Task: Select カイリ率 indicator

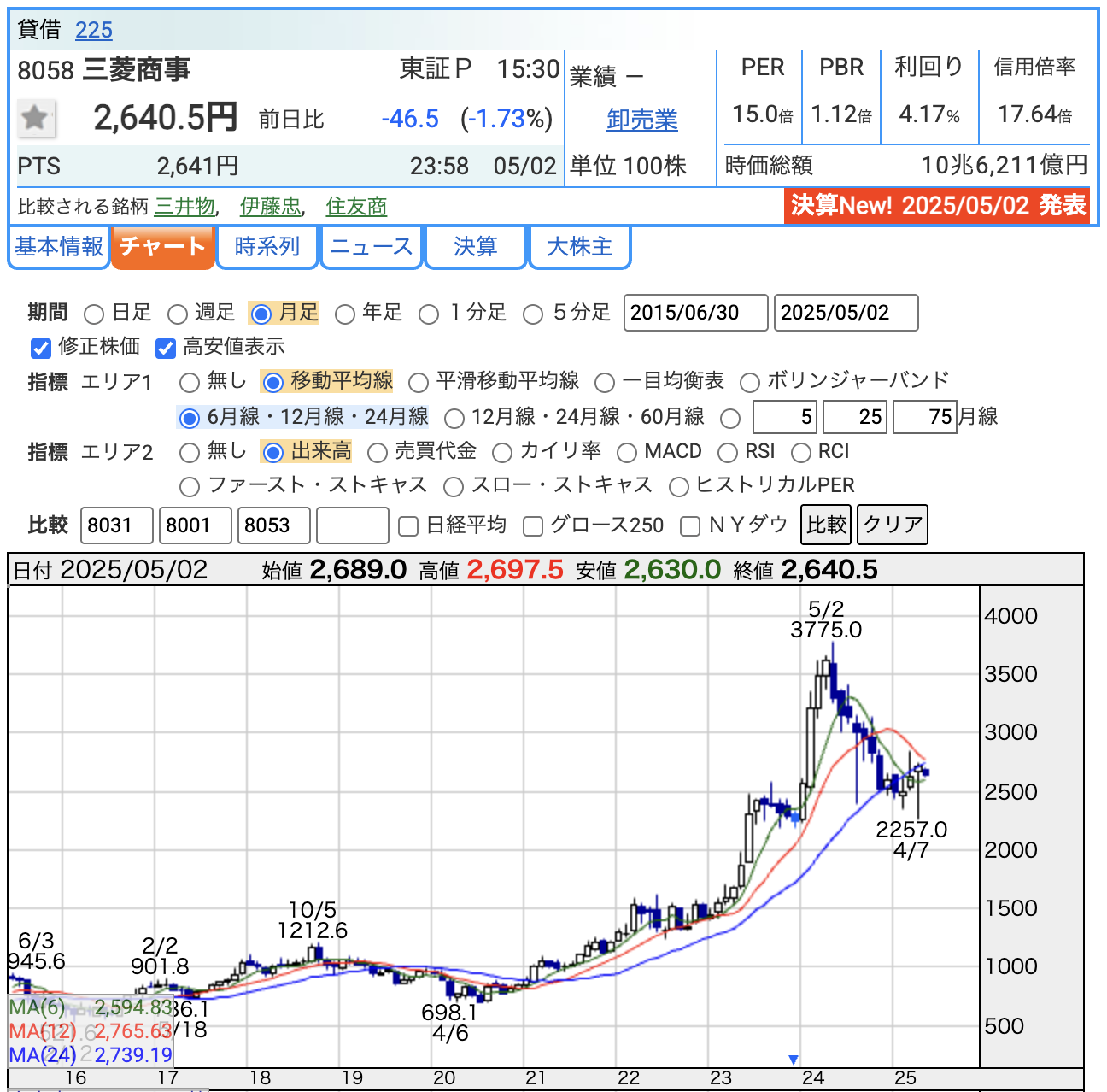Action: click(502, 452)
